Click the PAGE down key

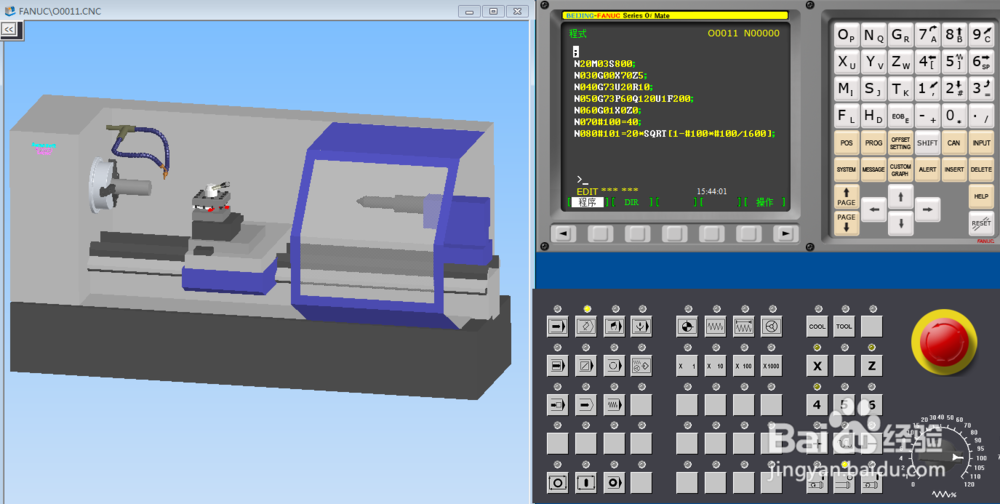click(846, 223)
